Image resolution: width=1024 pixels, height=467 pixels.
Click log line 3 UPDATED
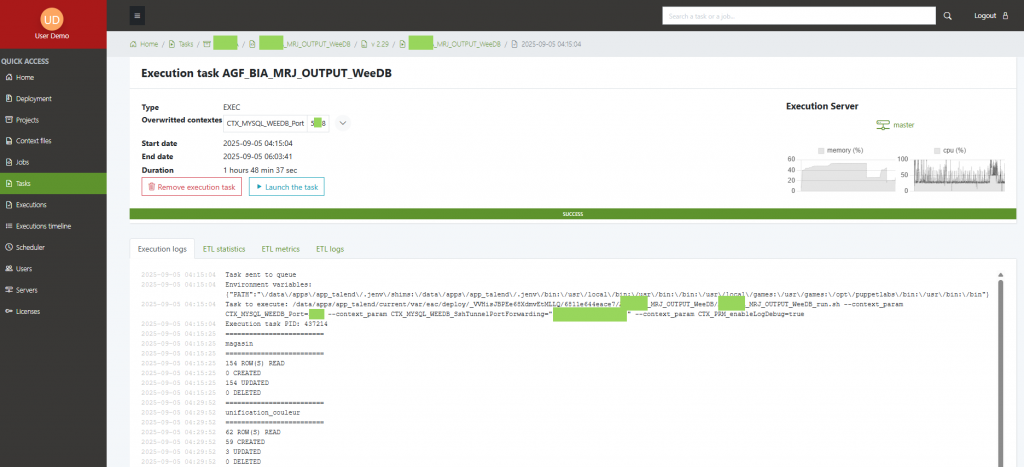click(244, 451)
